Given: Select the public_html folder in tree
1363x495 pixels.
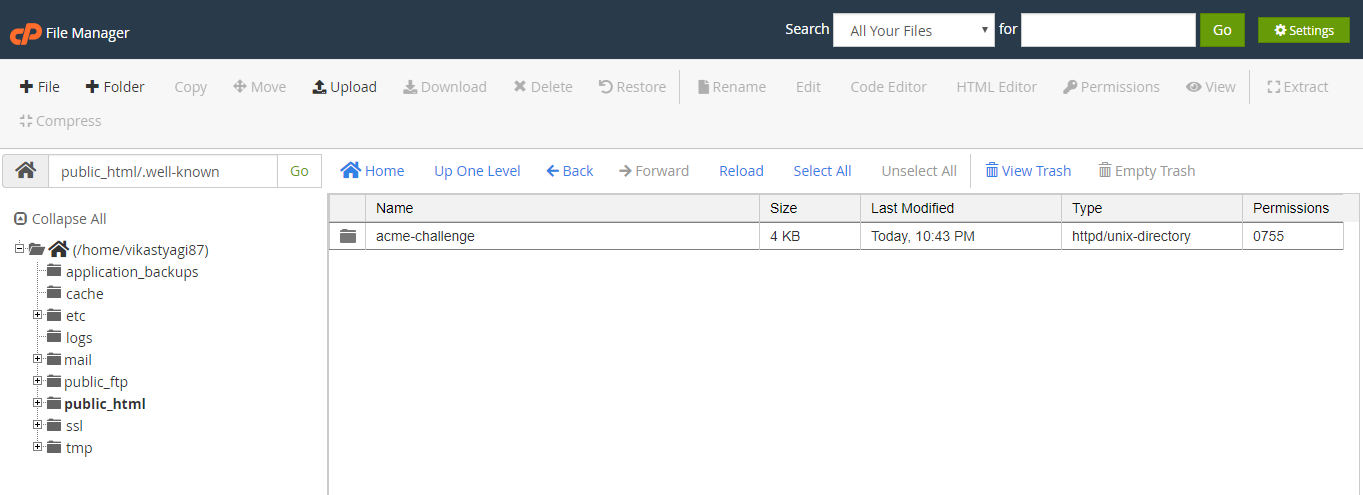Looking at the screenshot, I should [x=104, y=404].
